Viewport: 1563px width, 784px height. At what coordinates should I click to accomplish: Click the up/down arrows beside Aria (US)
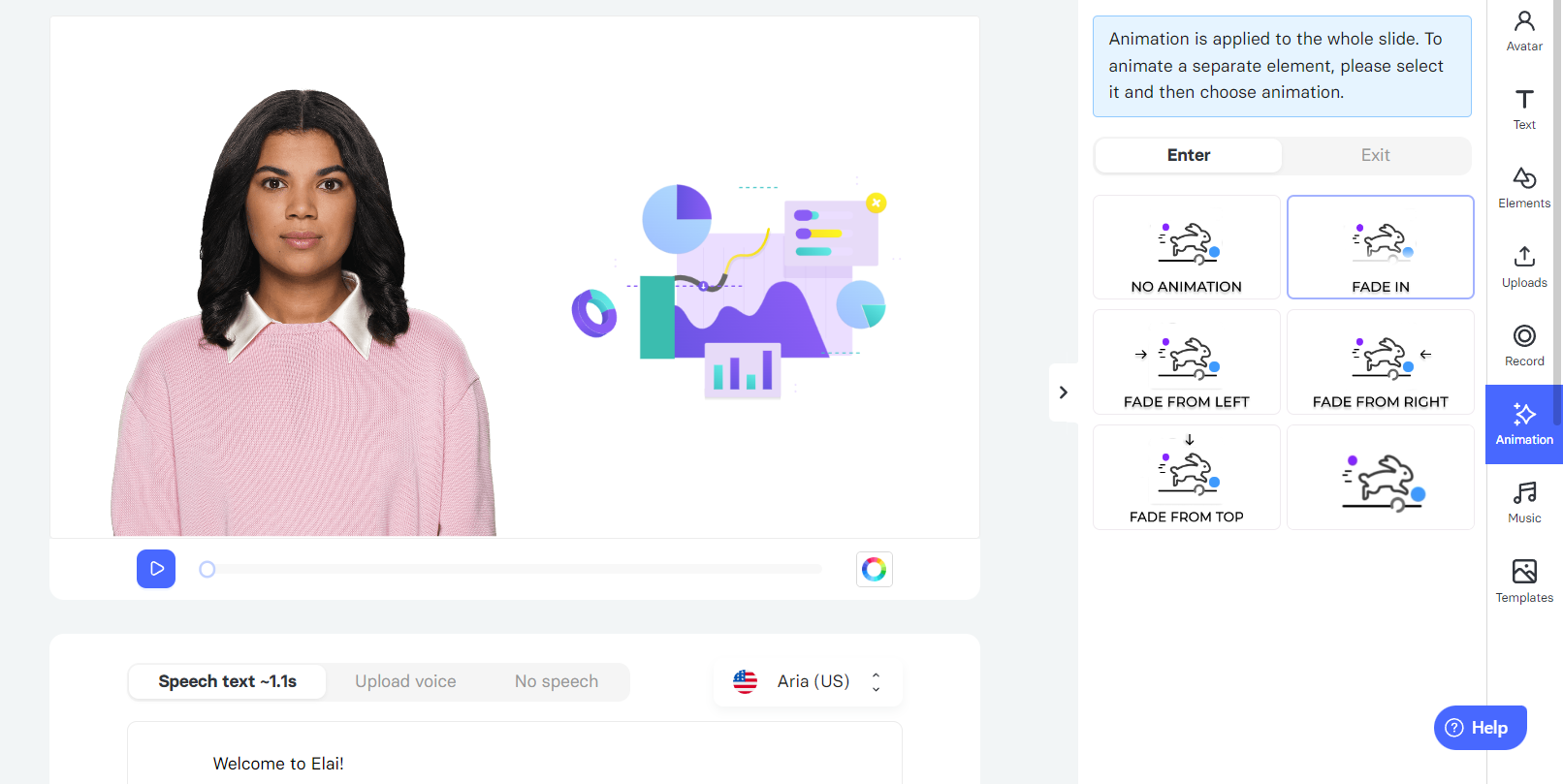click(x=876, y=681)
